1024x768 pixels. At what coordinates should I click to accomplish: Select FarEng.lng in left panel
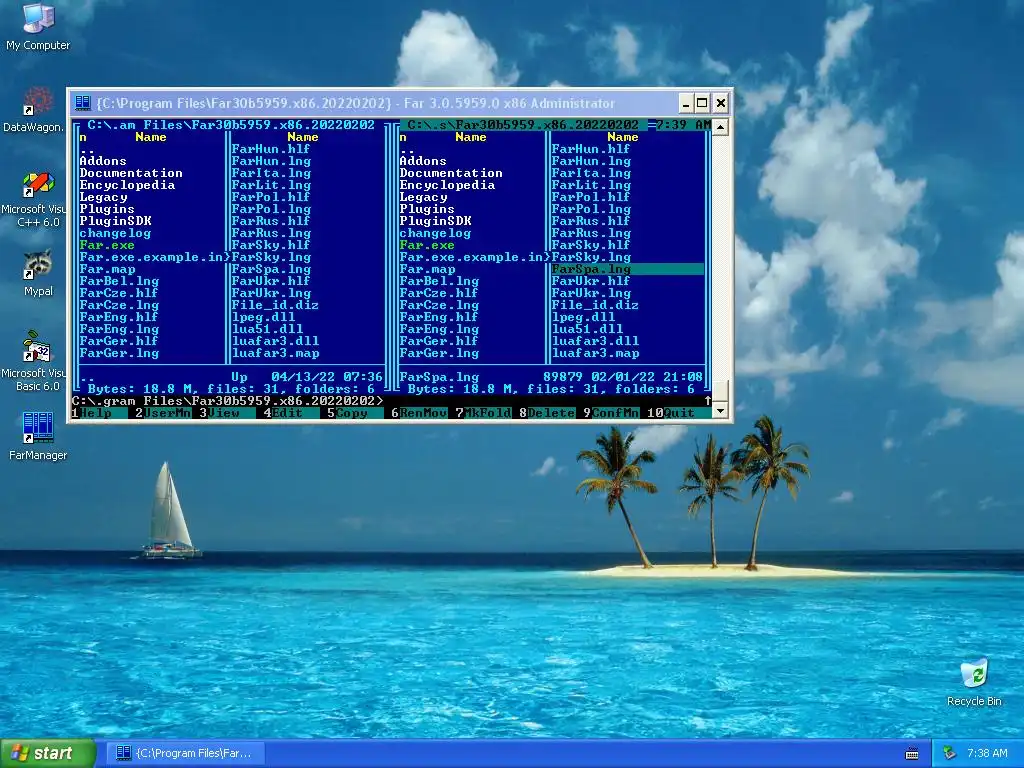120,329
